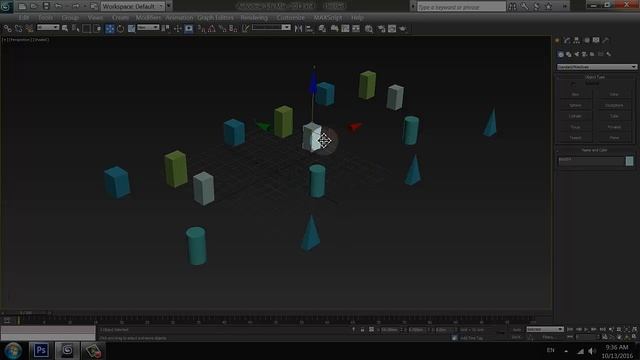Image resolution: width=640 pixels, height=360 pixels.
Task: Toggle Window/Crossing selection mode
Action: click(97, 29)
